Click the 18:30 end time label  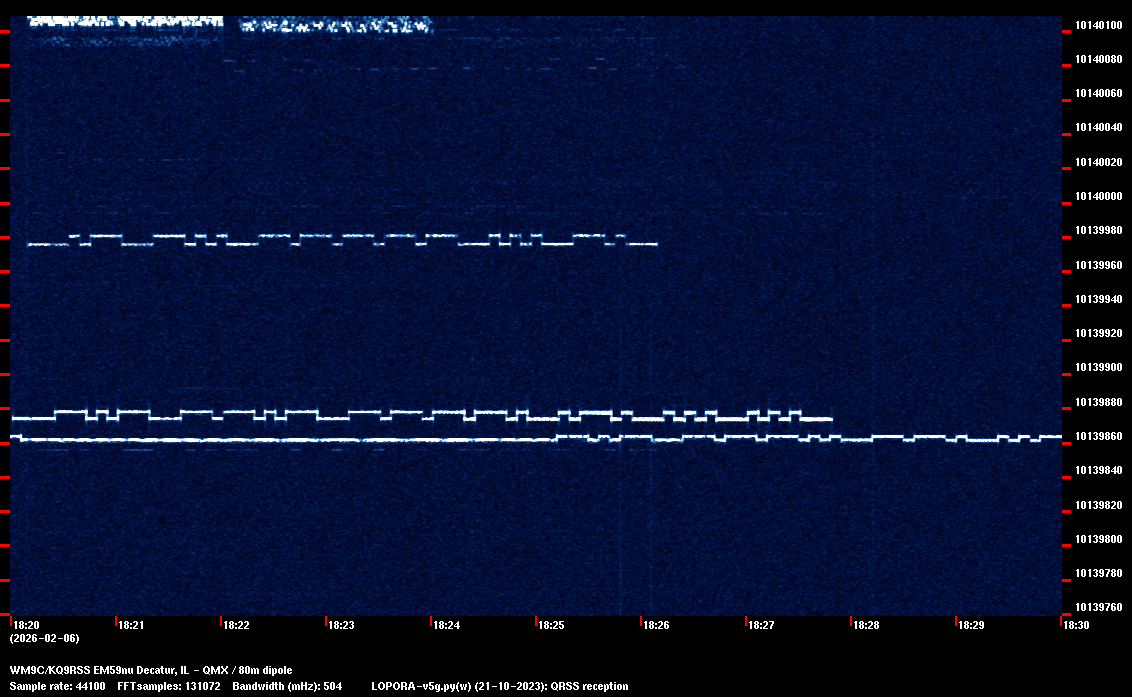[1077, 625]
